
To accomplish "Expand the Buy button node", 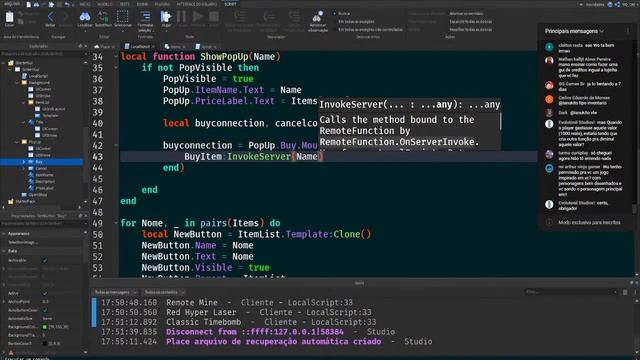I will pyautogui.click(x=24, y=162).
